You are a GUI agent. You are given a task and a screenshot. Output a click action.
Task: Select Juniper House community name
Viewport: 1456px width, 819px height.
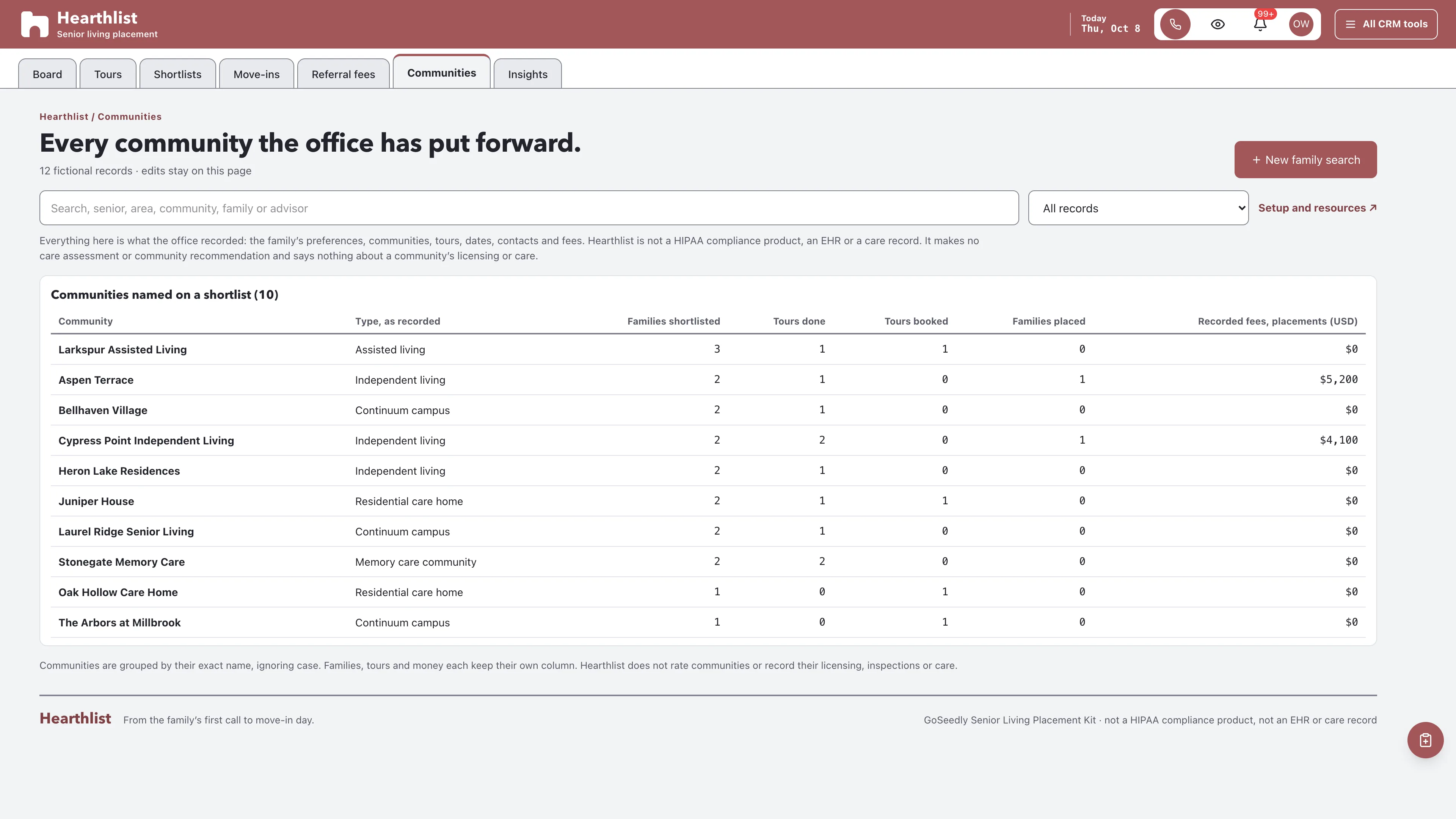(96, 501)
